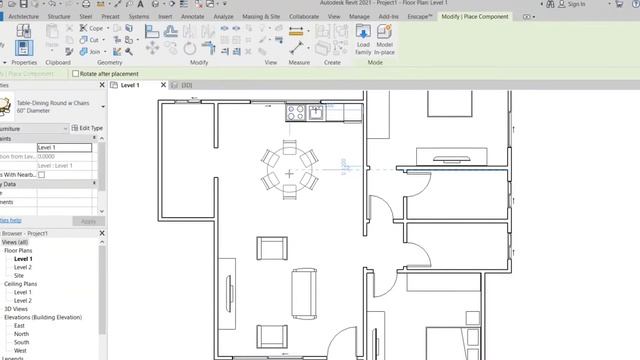Click the Edit Type button
Screen dimensions: 640x360
tap(87, 128)
